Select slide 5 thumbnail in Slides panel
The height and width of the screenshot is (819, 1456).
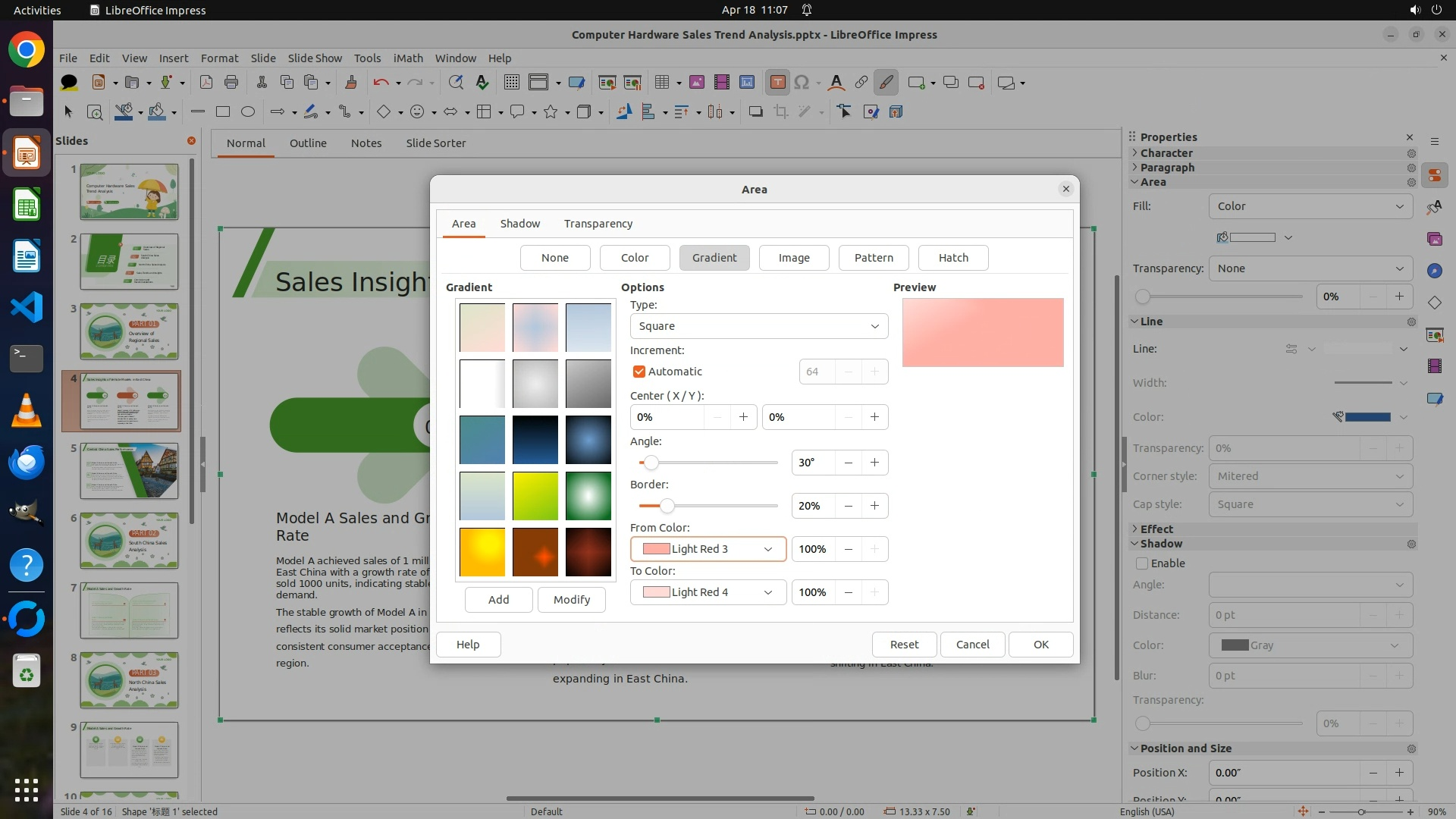click(130, 471)
